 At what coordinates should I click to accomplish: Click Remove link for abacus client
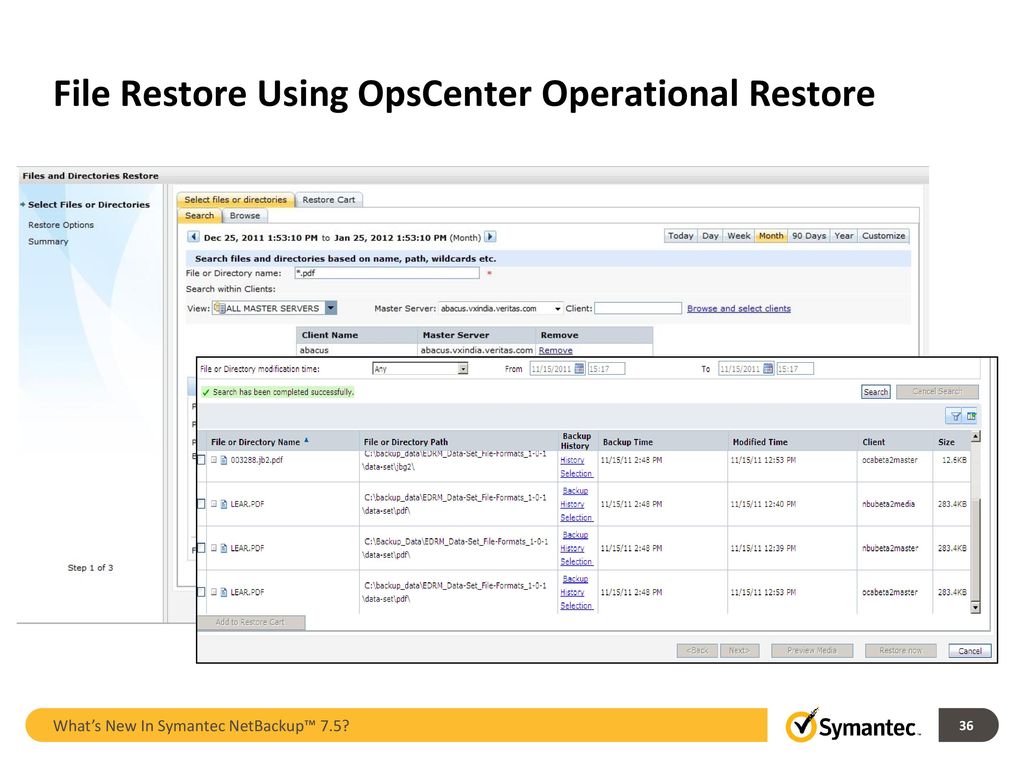tap(555, 351)
